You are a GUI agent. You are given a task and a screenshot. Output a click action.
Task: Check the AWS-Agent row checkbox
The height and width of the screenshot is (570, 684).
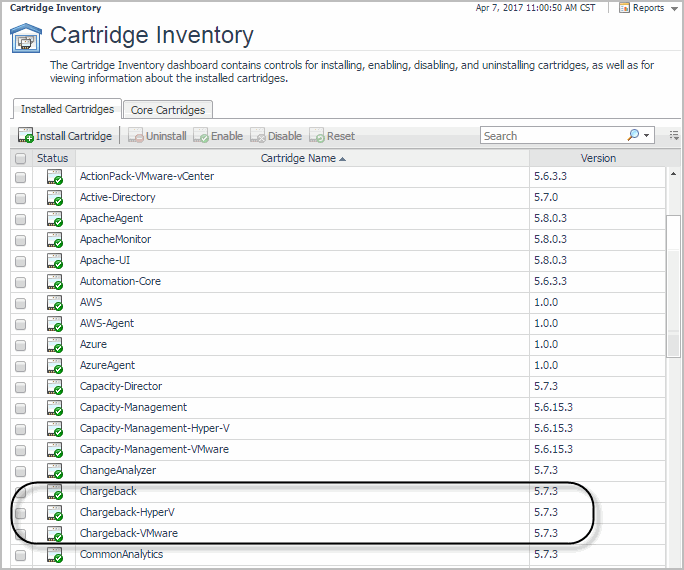pyautogui.click(x=21, y=324)
